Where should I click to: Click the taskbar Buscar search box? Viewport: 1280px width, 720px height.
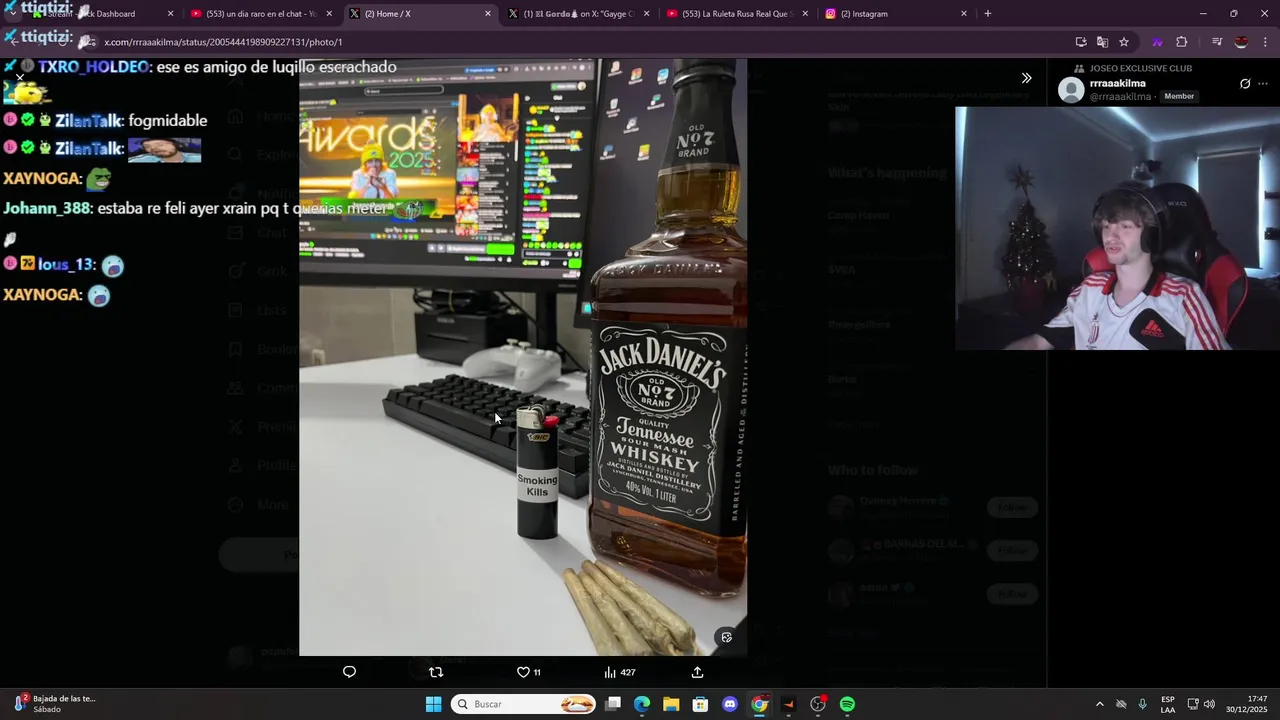coord(525,704)
